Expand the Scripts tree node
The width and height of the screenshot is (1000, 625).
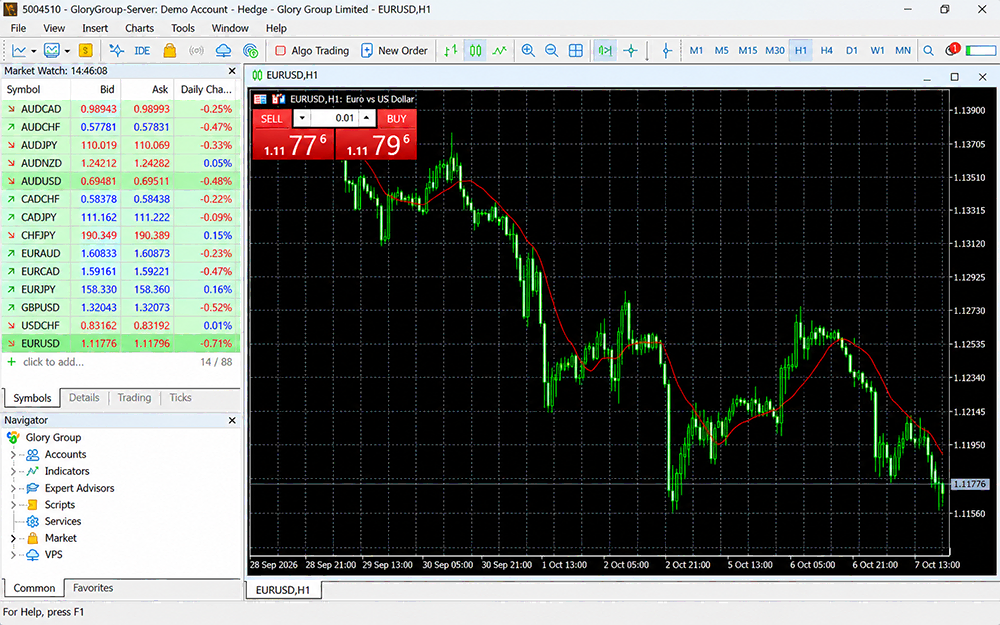pyautogui.click(x=13, y=505)
